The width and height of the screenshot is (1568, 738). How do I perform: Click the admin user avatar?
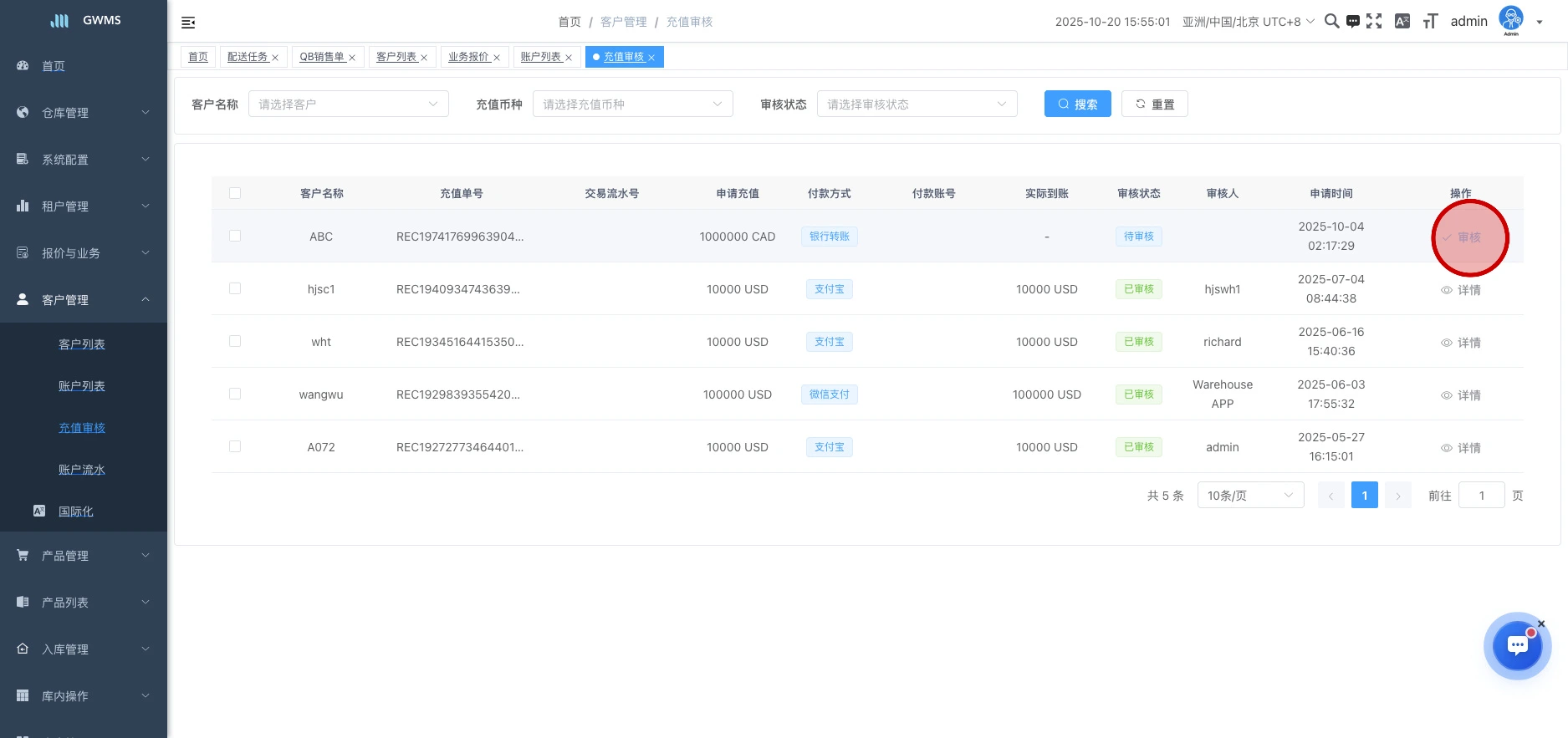(1510, 19)
